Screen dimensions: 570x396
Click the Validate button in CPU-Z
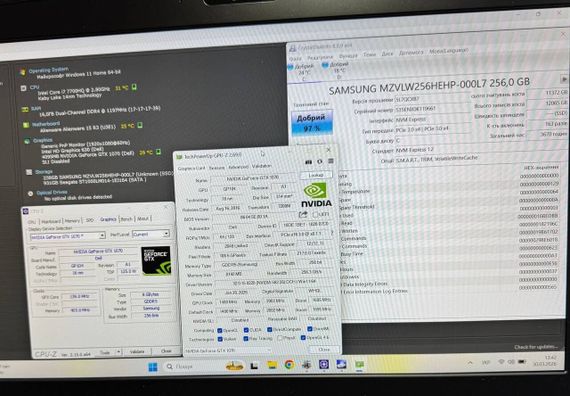137,352
